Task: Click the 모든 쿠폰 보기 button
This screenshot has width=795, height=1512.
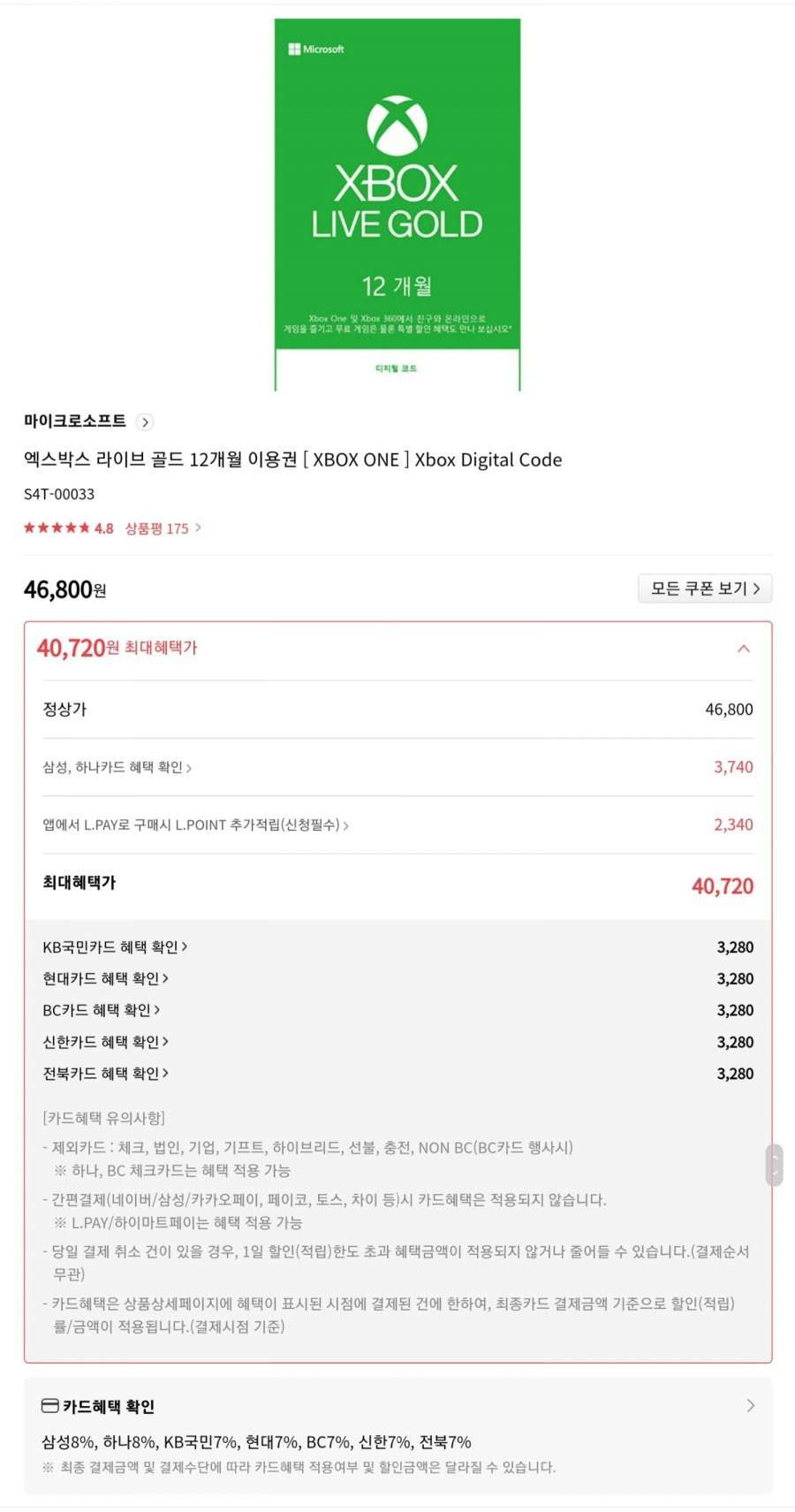Action: point(705,589)
